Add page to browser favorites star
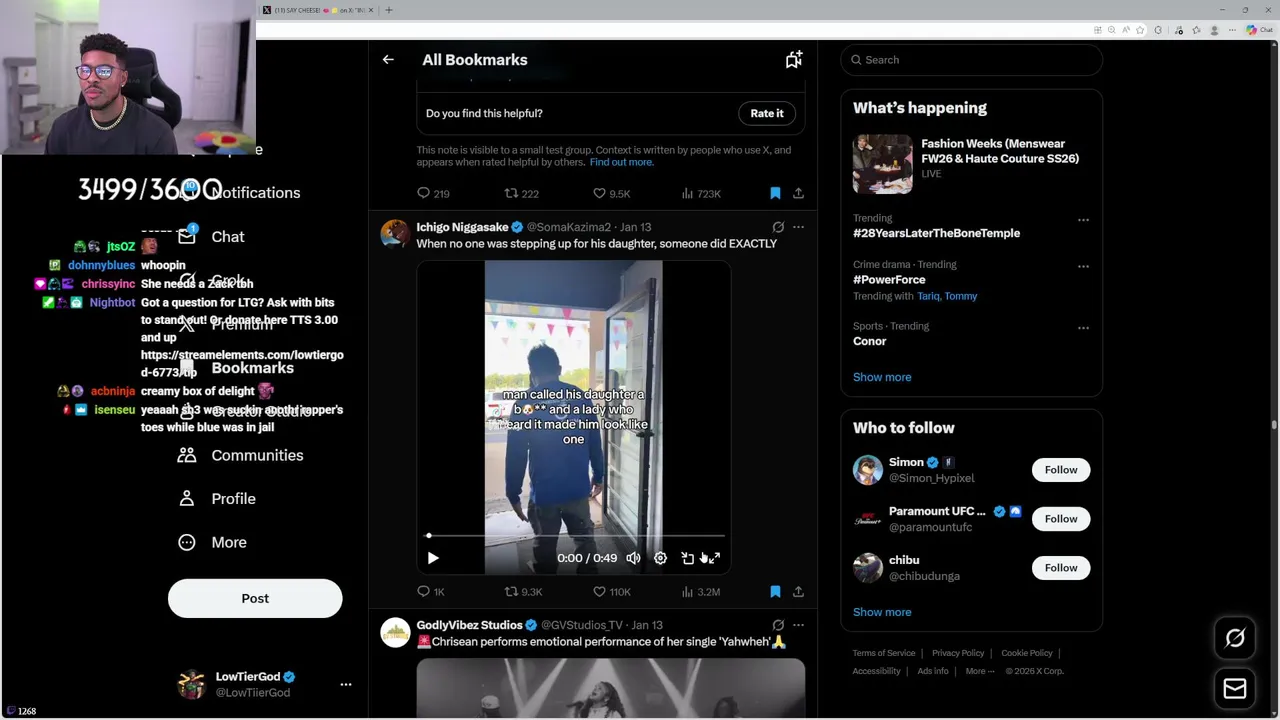Viewport: 1280px width, 720px height. [1140, 30]
